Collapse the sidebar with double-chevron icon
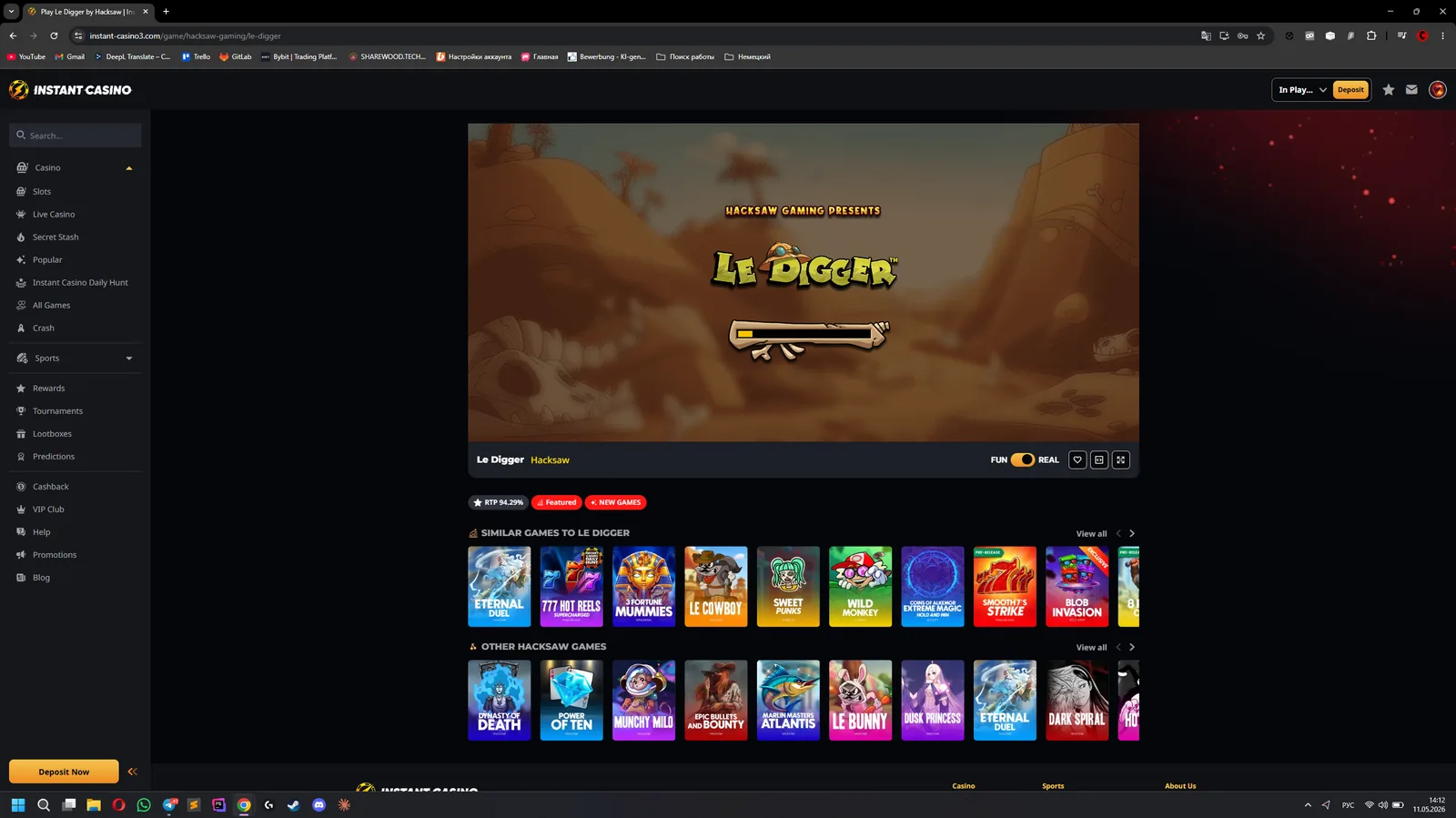The image size is (1456, 818). [132, 772]
